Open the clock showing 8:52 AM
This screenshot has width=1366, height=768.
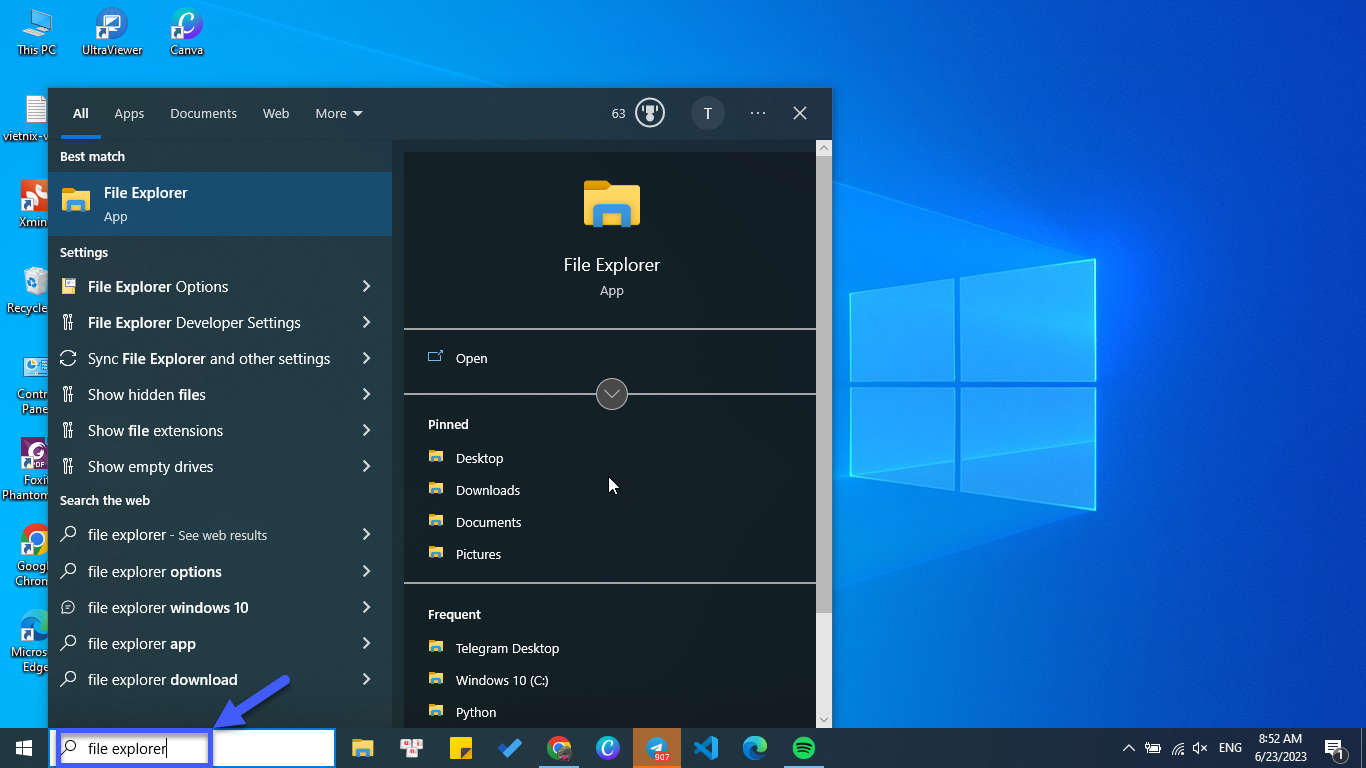(1281, 748)
